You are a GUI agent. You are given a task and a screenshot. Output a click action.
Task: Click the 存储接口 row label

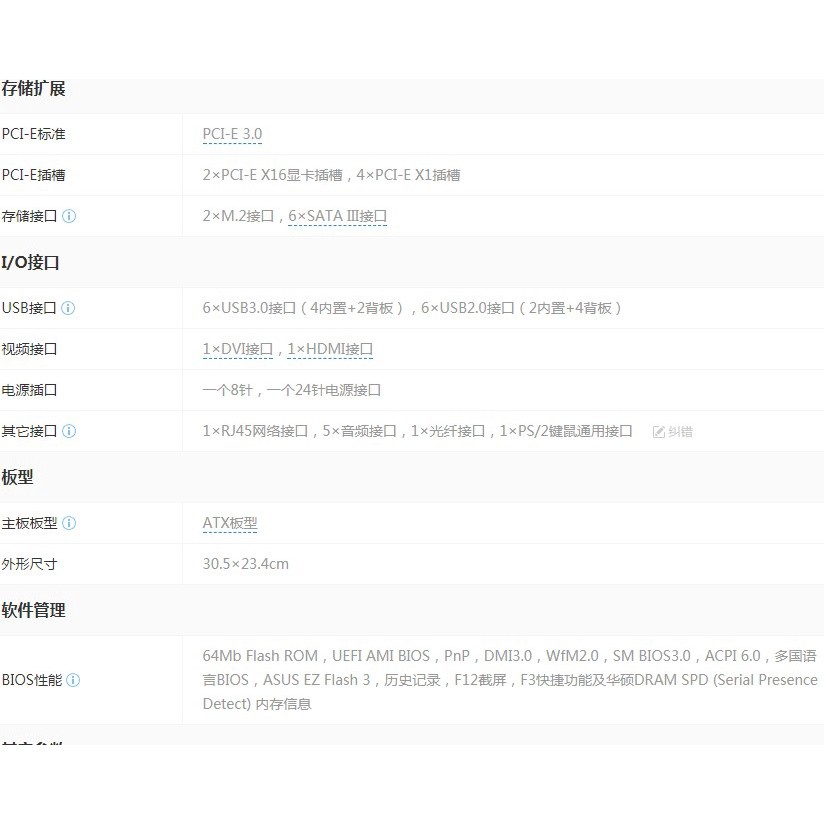(x=29, y=216)
